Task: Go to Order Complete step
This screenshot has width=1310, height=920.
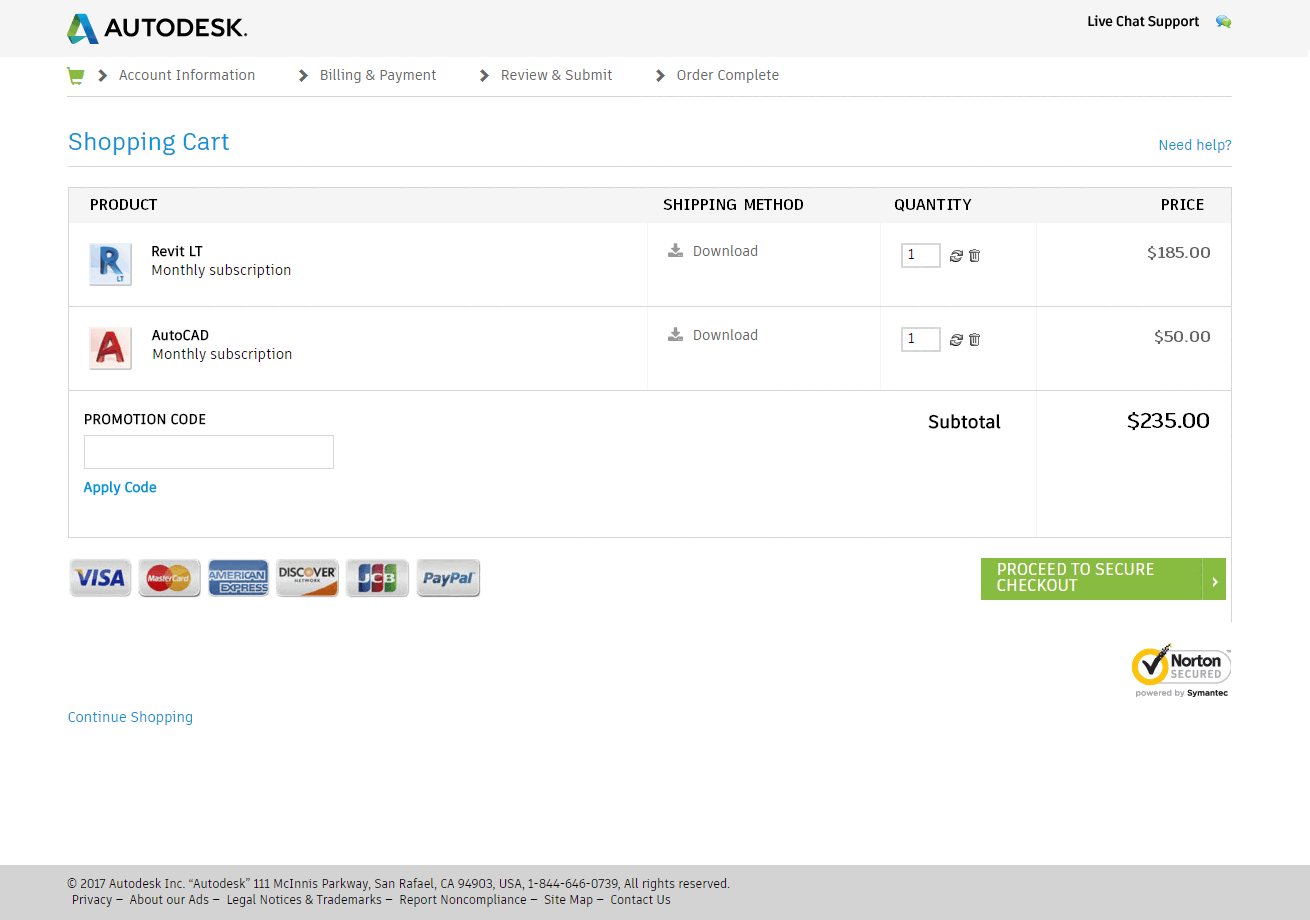Action: pos(727,75)
